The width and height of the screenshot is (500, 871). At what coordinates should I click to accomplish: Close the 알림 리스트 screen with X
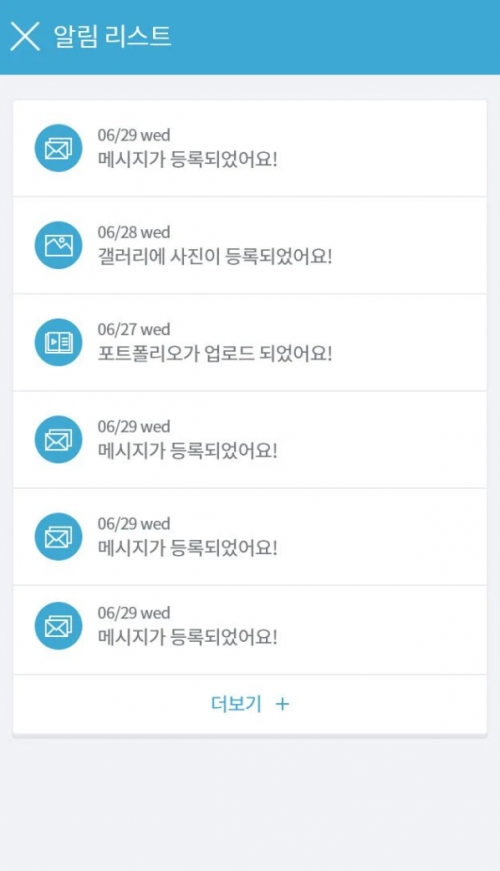coord(26,37)
